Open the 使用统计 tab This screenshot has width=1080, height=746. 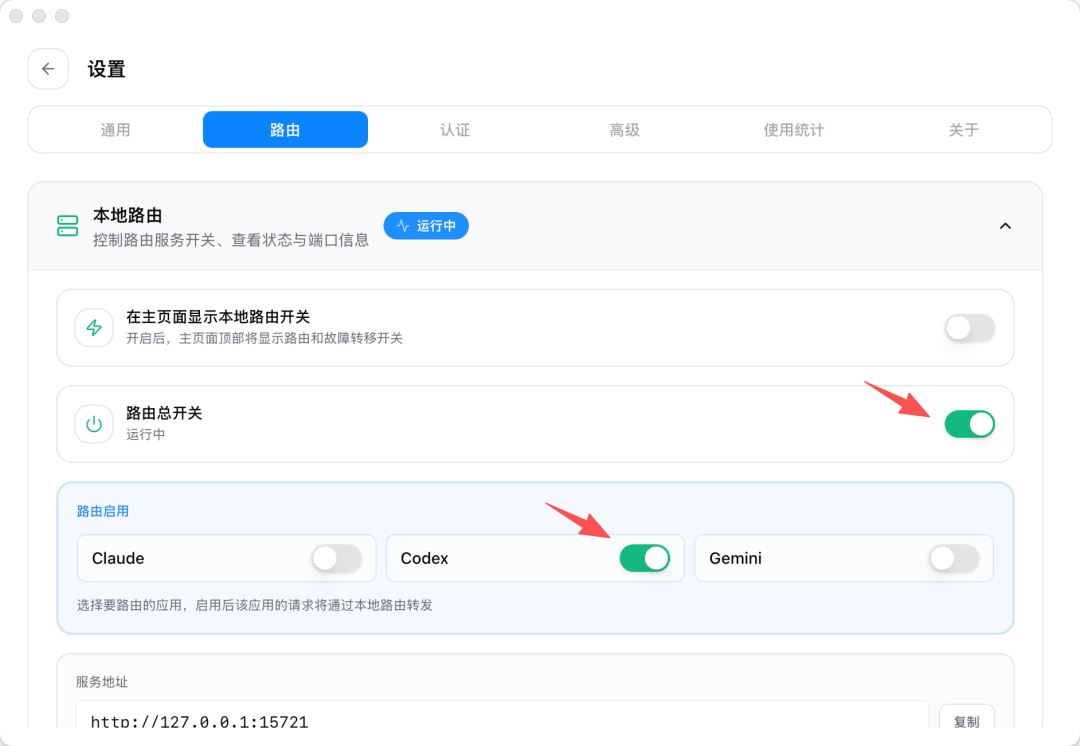(794, 129)
